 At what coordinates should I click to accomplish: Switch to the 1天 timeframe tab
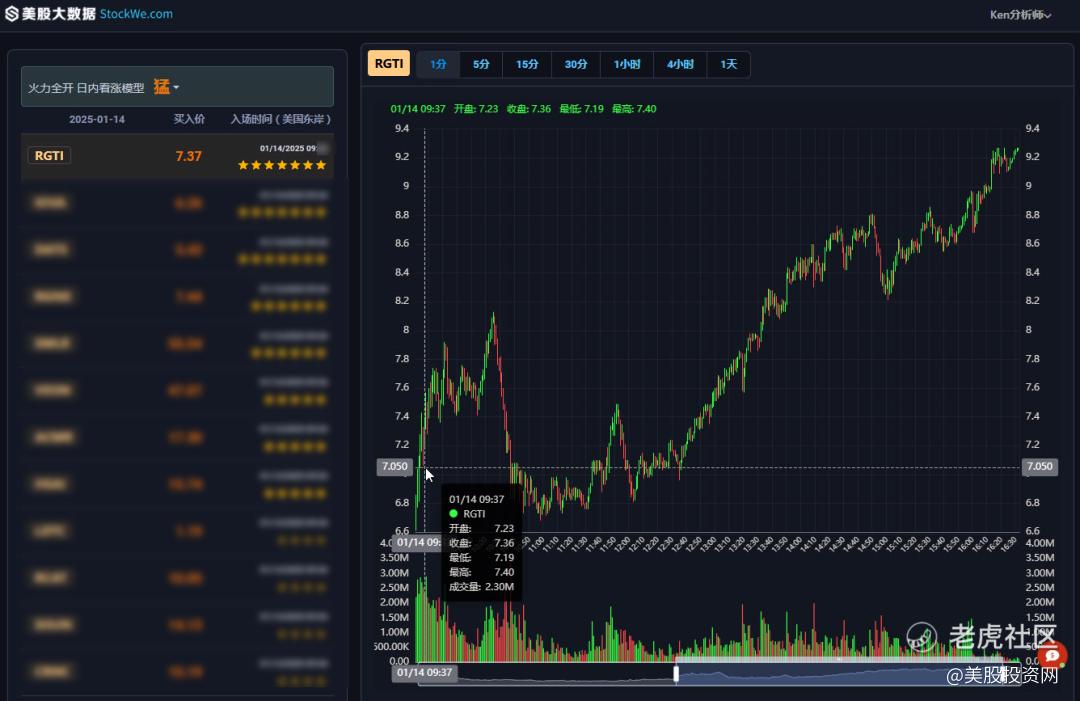pyautogui.click(x=728, y=64)
